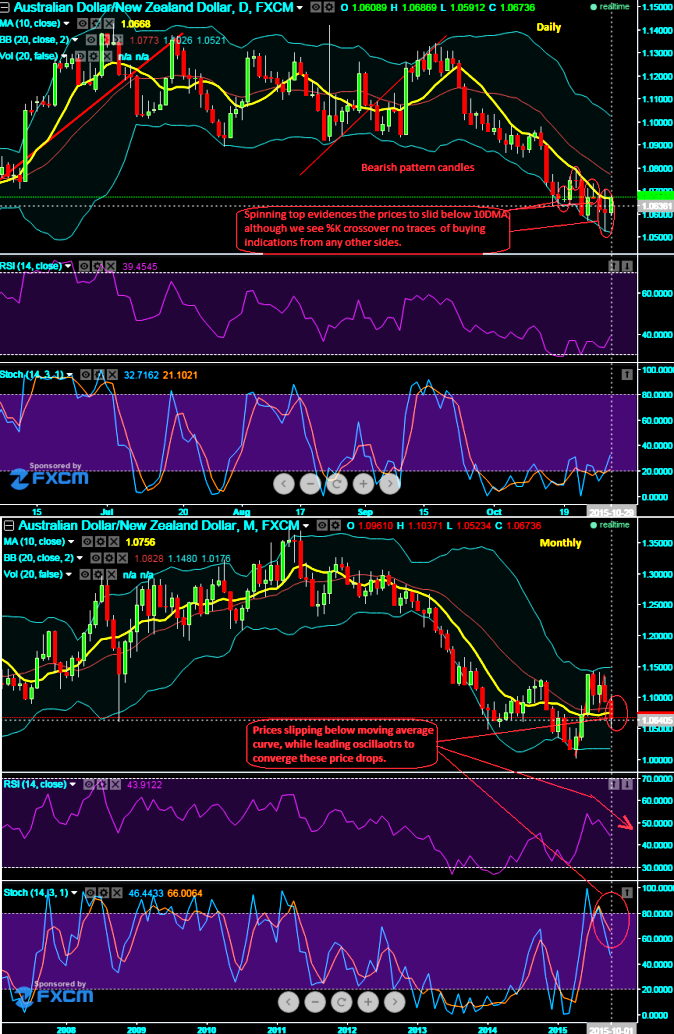Open settings for the Monthly chart symbol
This screenshot has width=674, height=1034.
point(335,526)
